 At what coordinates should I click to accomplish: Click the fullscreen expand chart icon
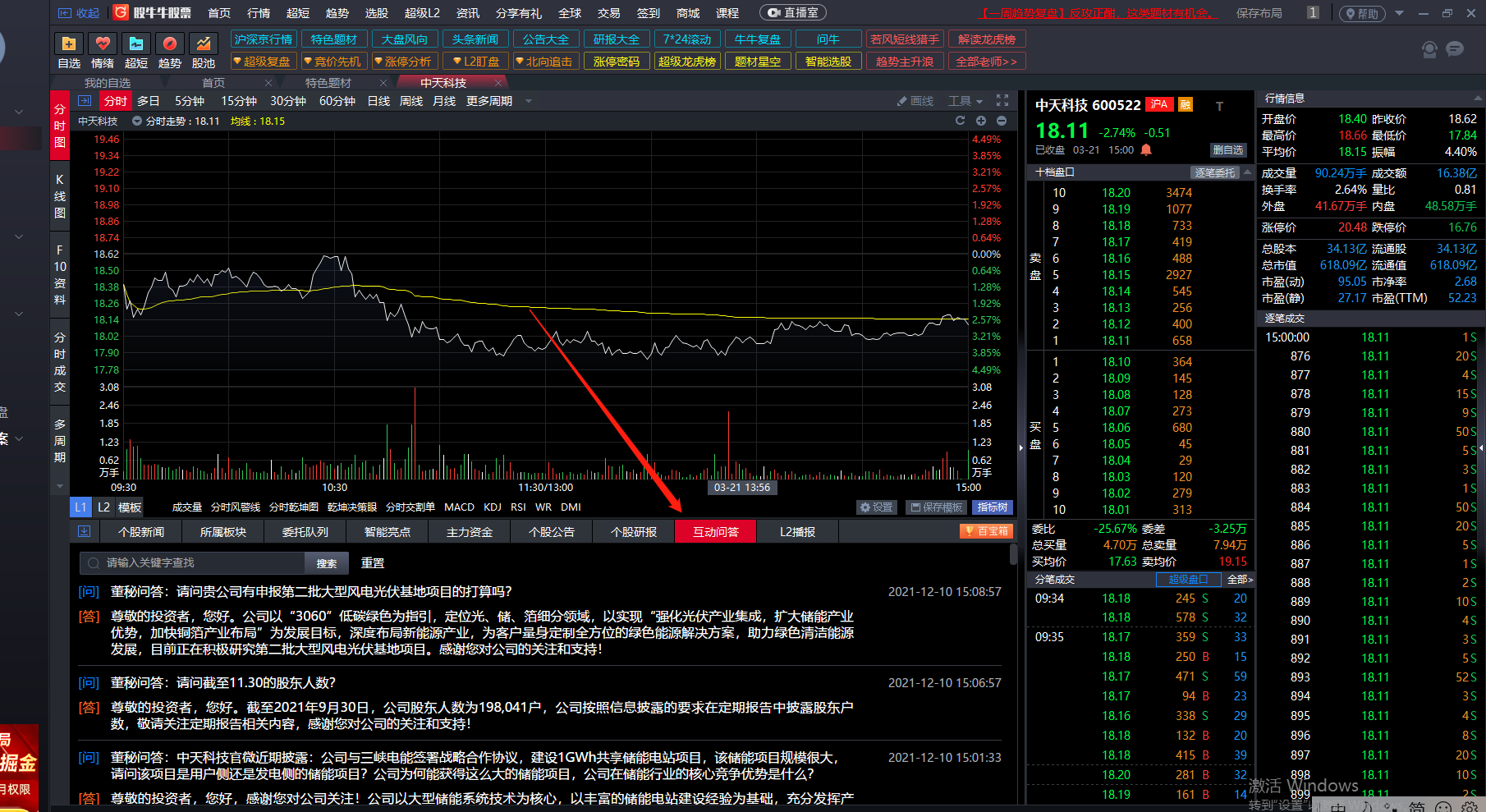1002,100
